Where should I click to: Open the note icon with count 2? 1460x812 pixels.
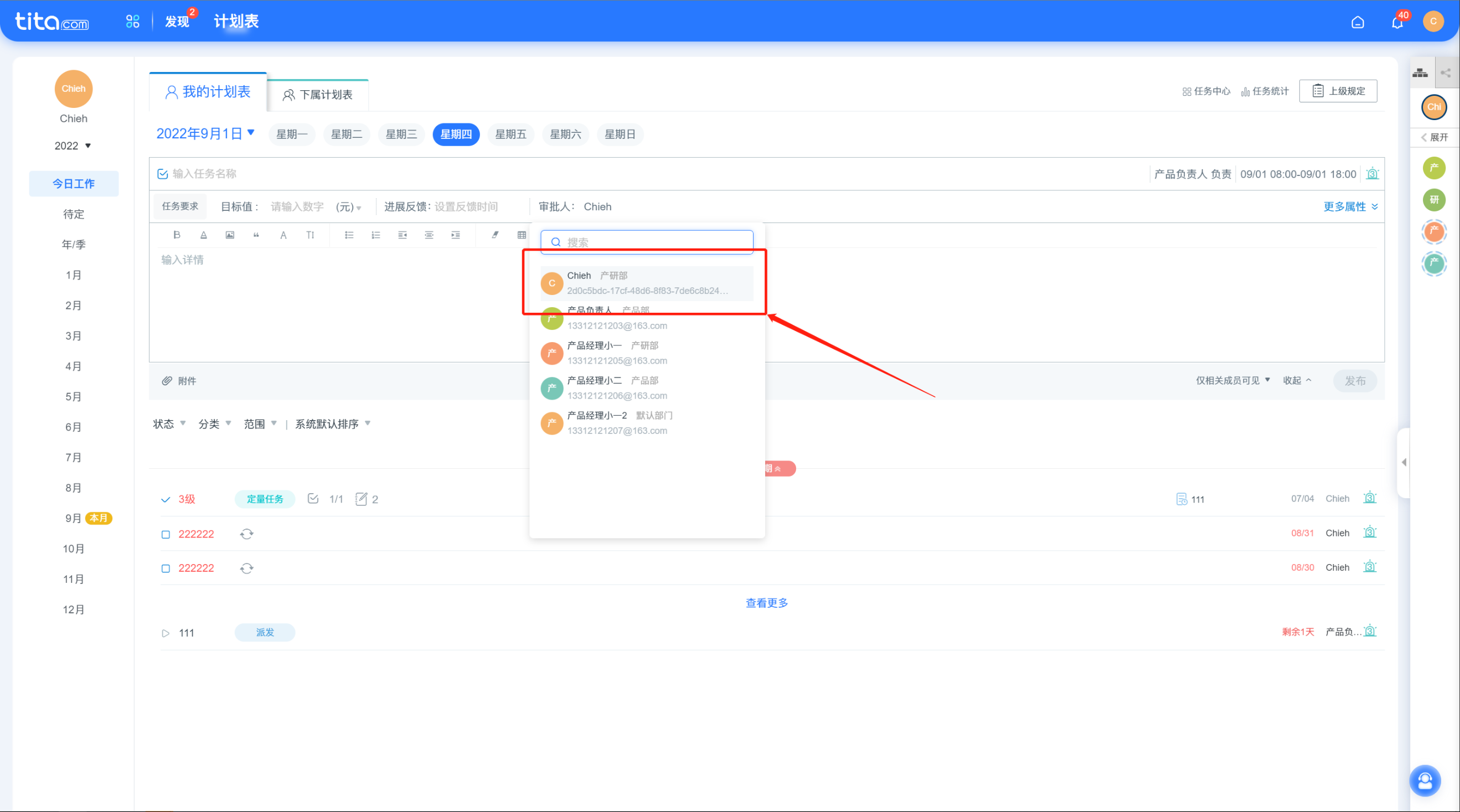point(361,499)
